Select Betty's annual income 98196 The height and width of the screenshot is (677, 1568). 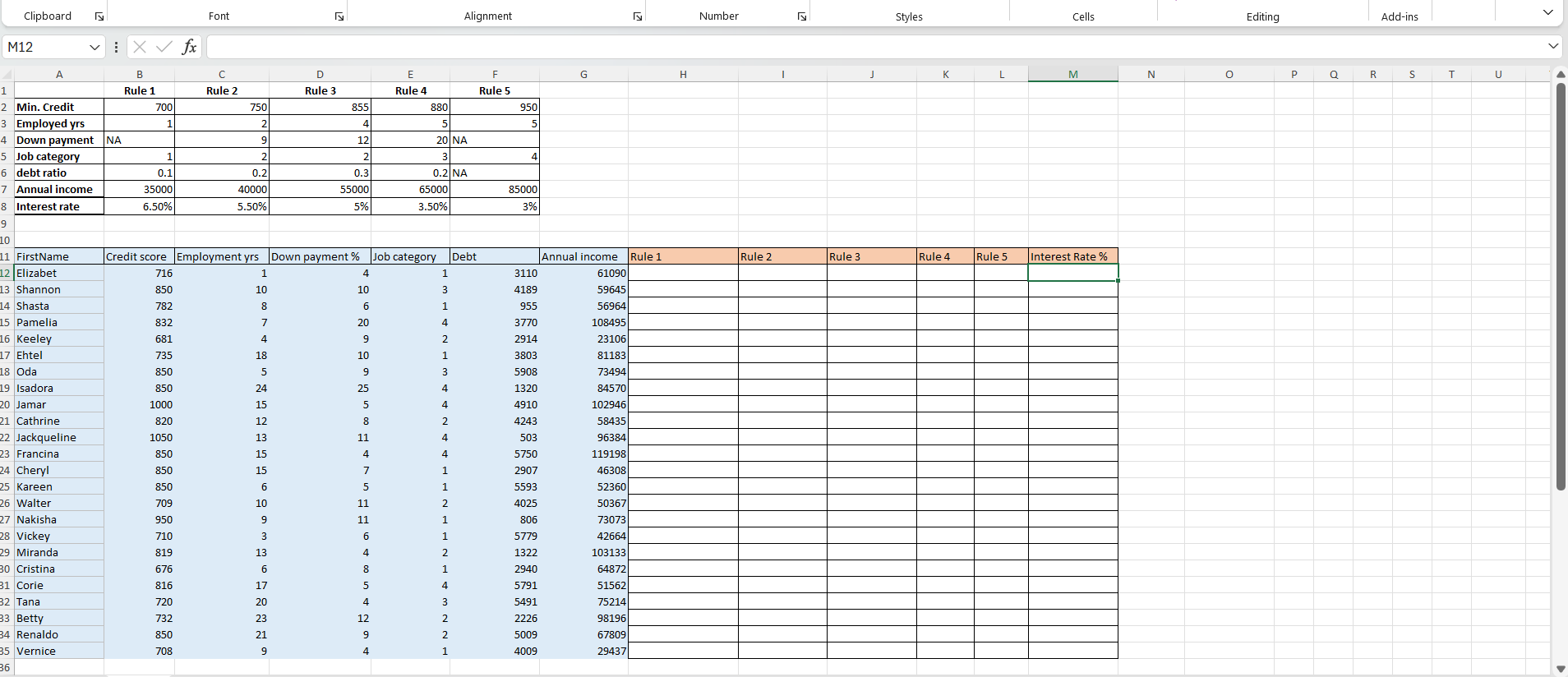[583, 618]
